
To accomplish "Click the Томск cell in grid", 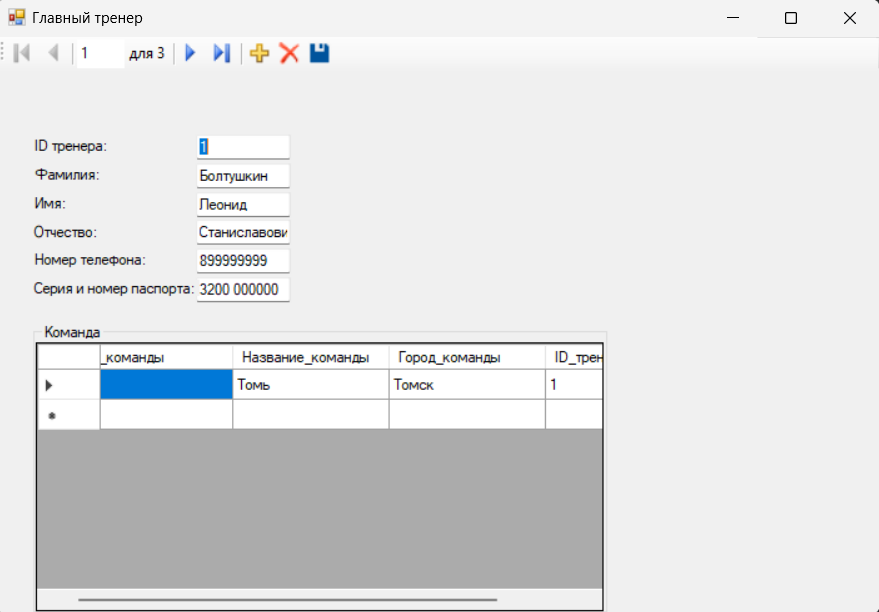I will click(467, 384).
